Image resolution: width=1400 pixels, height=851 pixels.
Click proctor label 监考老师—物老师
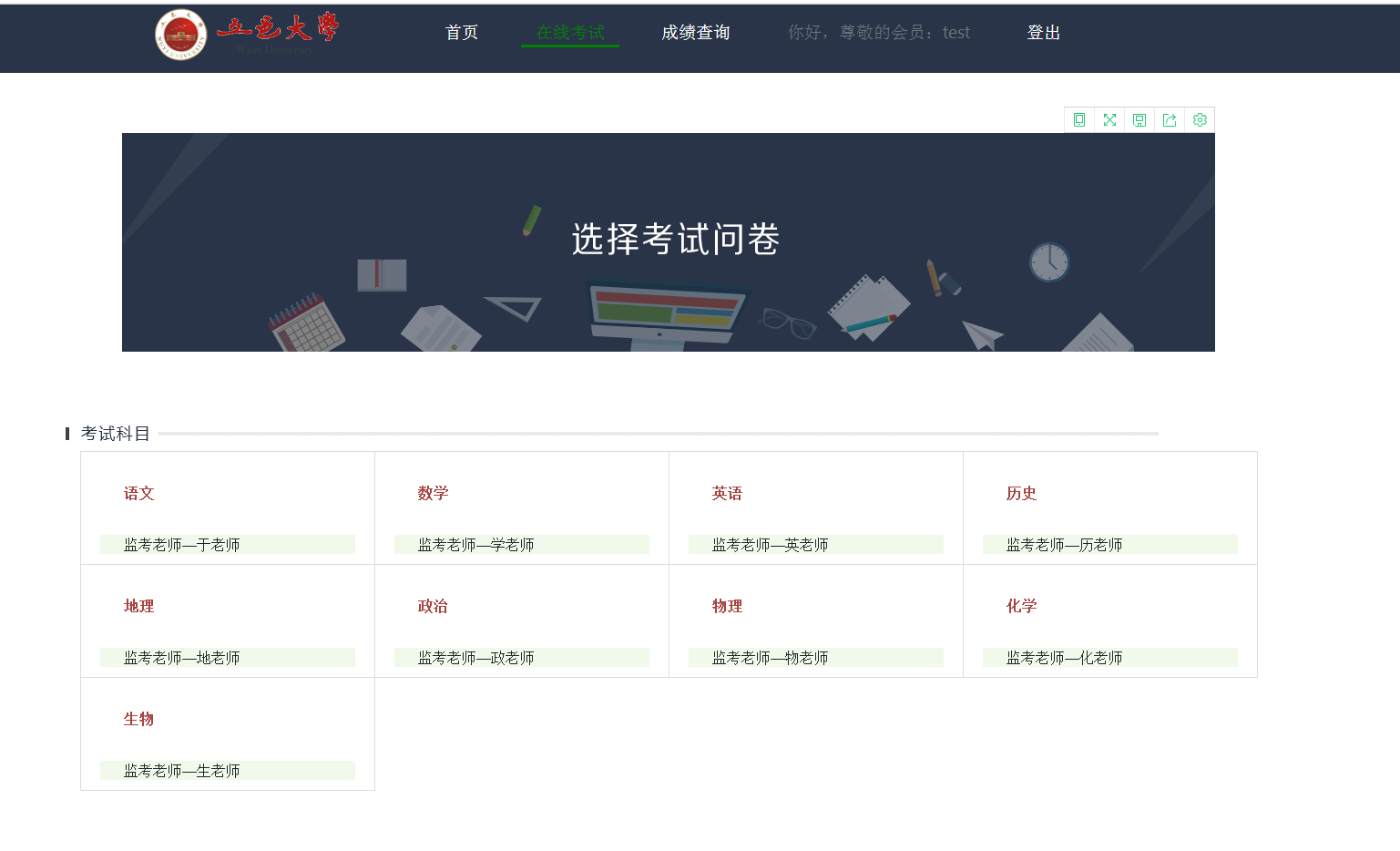click(771, 658)
